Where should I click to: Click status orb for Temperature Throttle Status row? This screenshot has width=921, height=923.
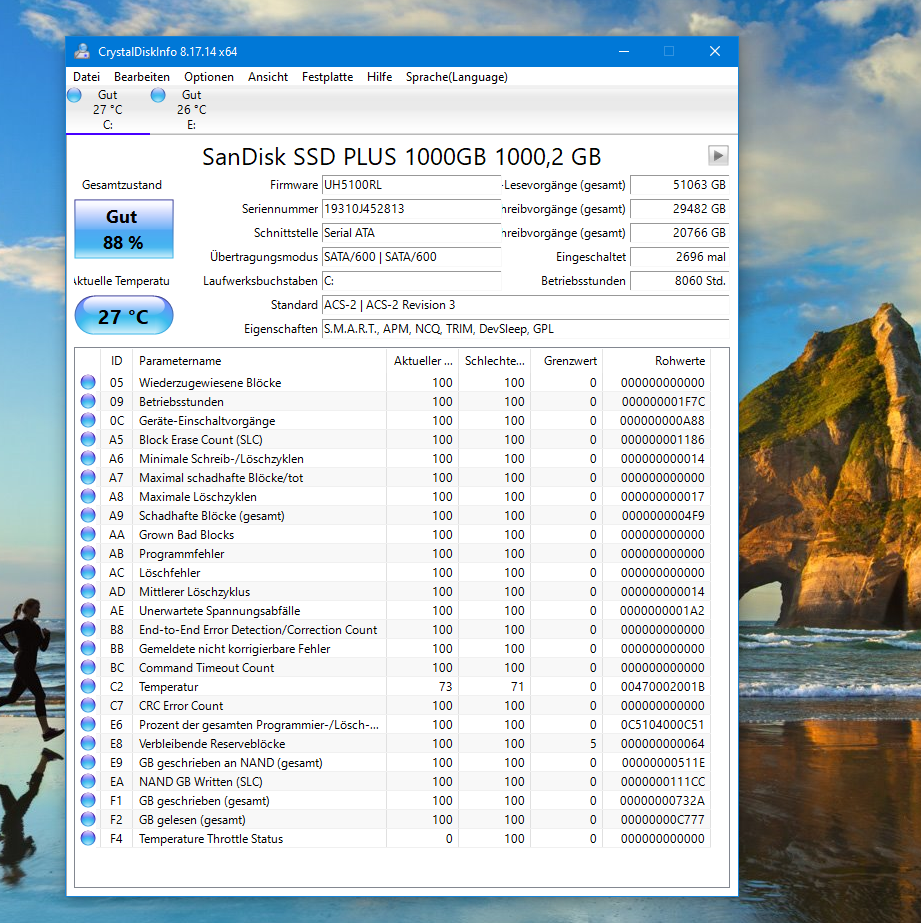point(88,838)
